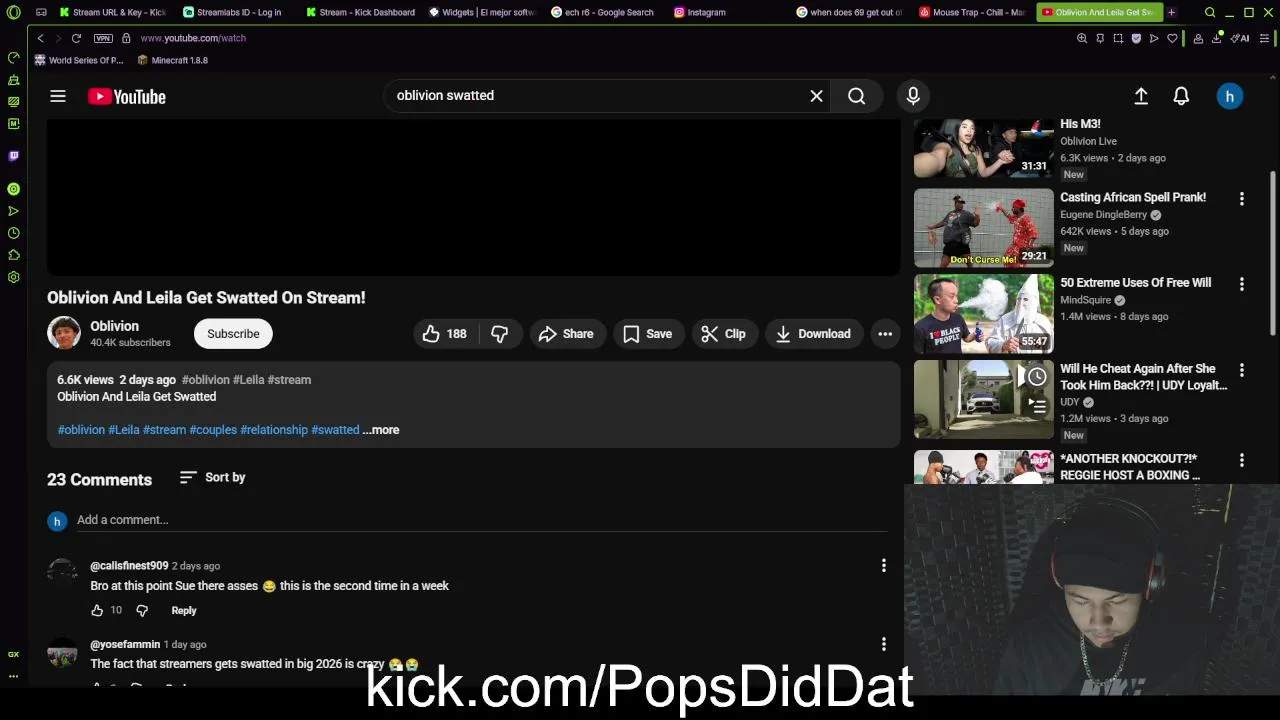The height and width of the screenshot is (720, 1280).
Task: Switch to 'Stream URL & Key - Kick' tab
Action: pos(112,12)
